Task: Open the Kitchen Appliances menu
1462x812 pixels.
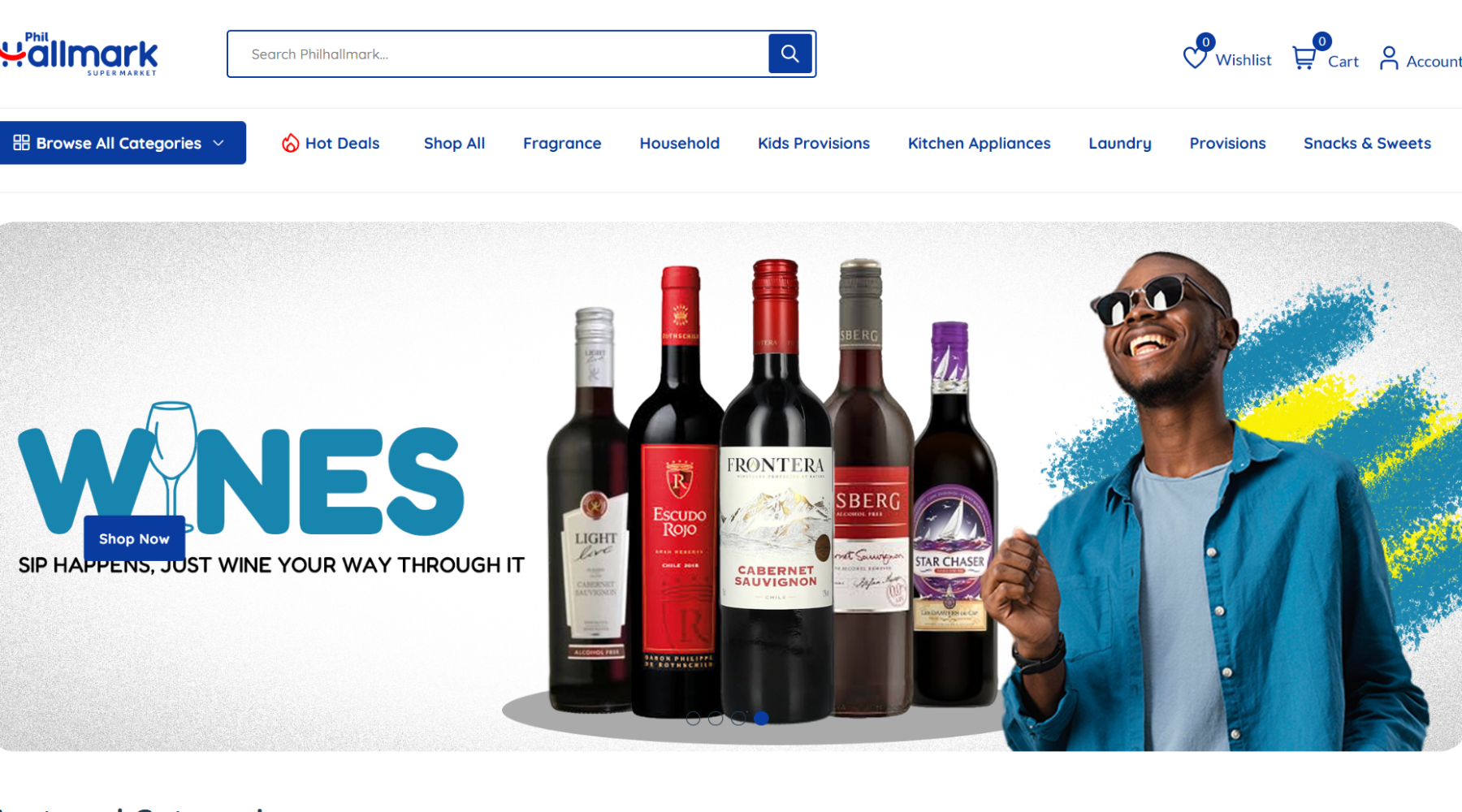Action: point(979,144)
